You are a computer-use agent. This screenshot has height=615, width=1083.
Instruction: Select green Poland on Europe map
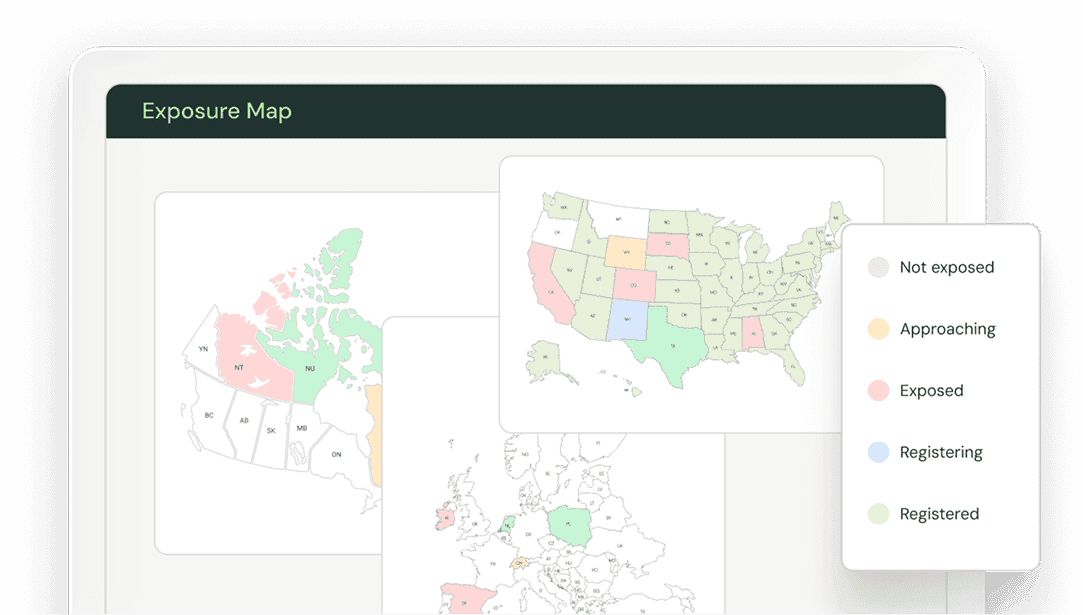pyautogui.click(x=569, y=525)
